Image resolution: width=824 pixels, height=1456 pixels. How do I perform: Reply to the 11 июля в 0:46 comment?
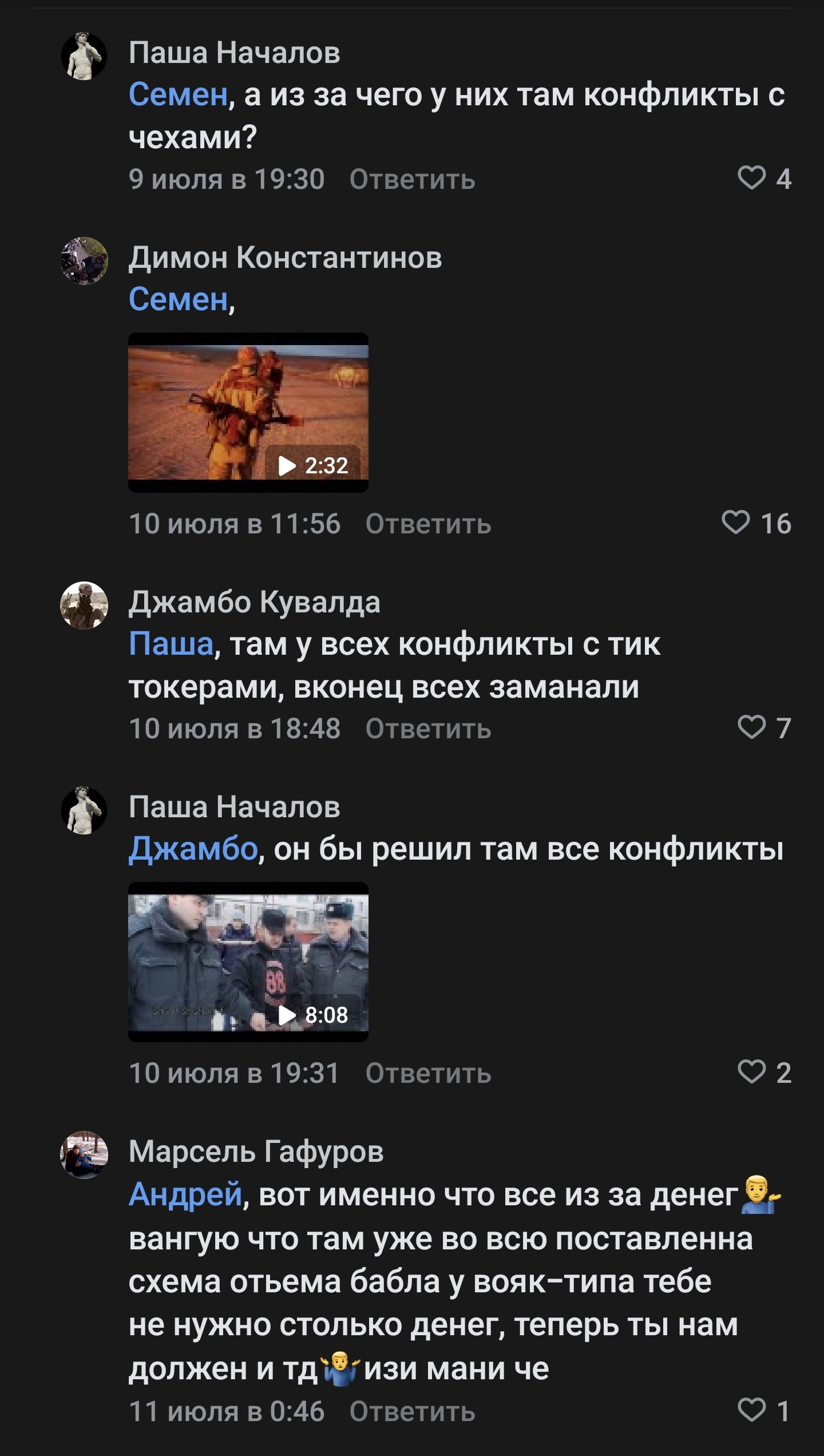pos(412,1412)
